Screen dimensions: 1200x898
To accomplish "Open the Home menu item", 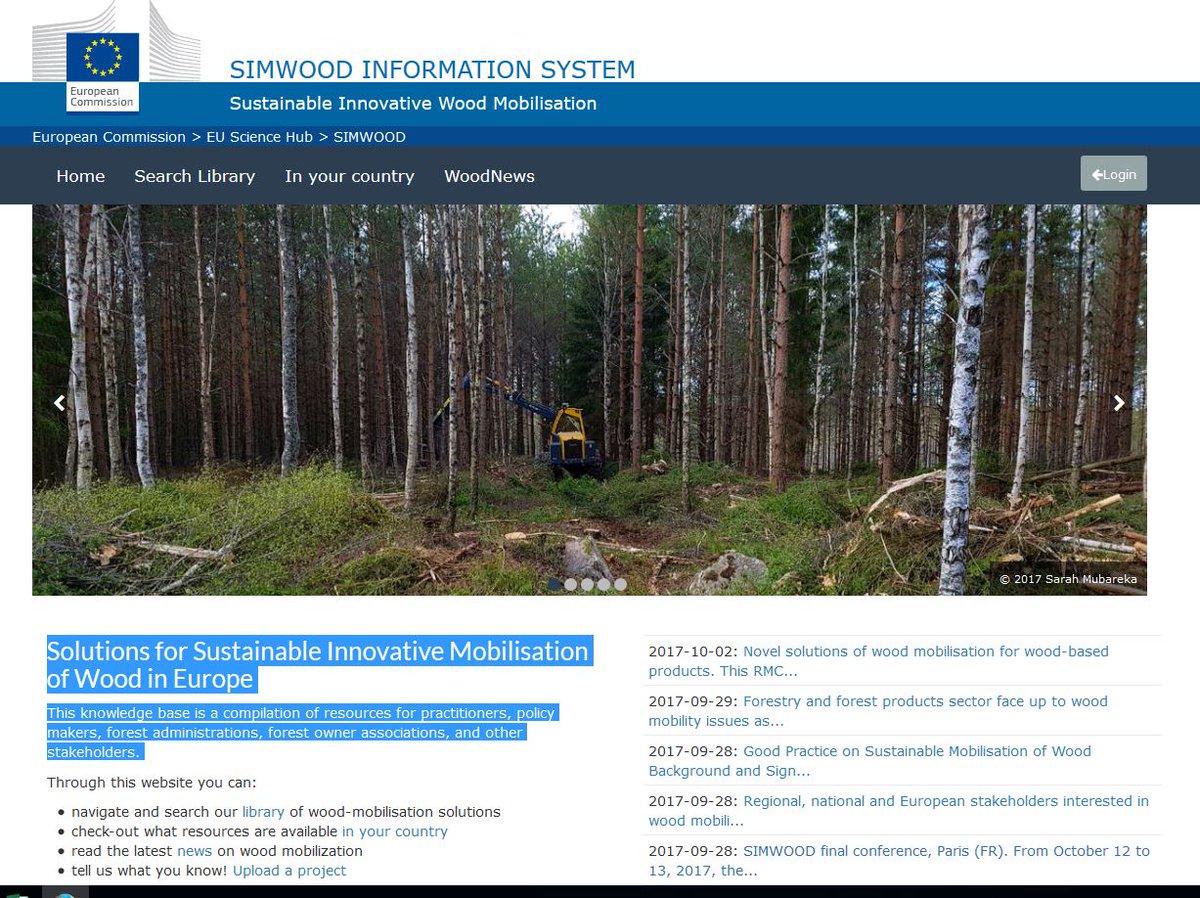I will click(x=81, y=176).
